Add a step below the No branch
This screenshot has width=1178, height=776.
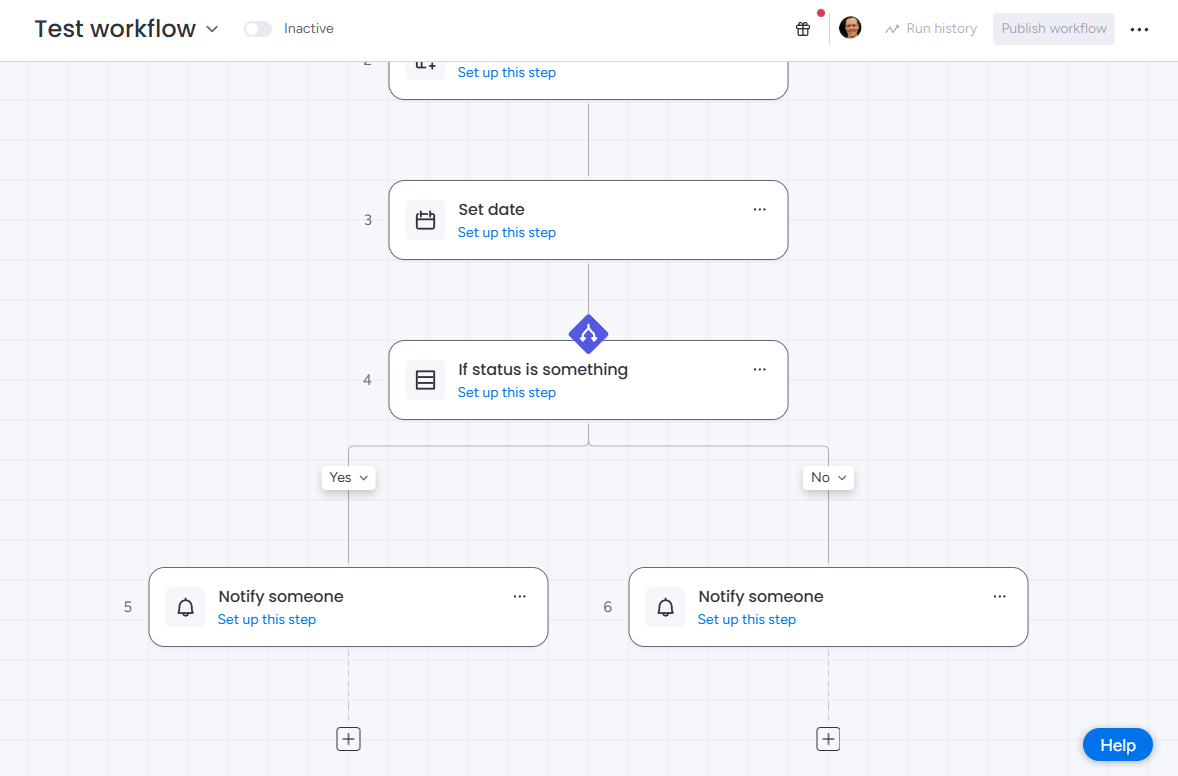click(828, 739)
